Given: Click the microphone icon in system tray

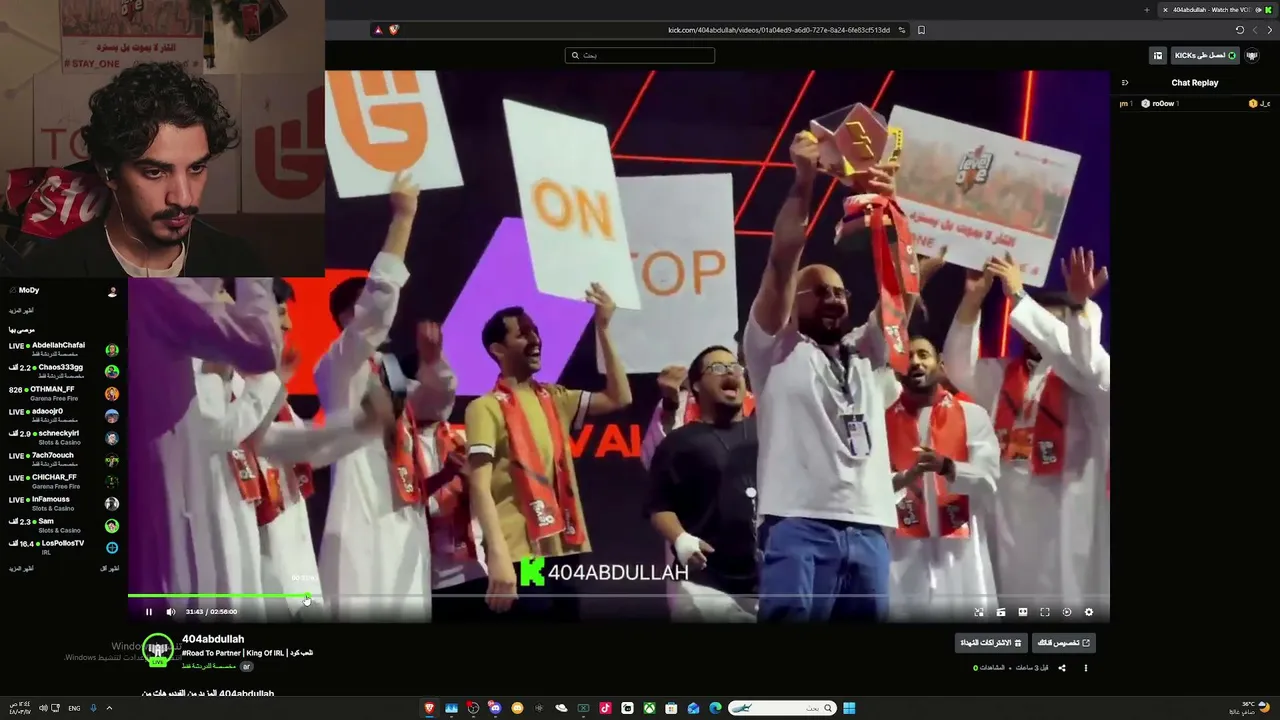Looking at the screenshot, I should [x=93, y=708].
